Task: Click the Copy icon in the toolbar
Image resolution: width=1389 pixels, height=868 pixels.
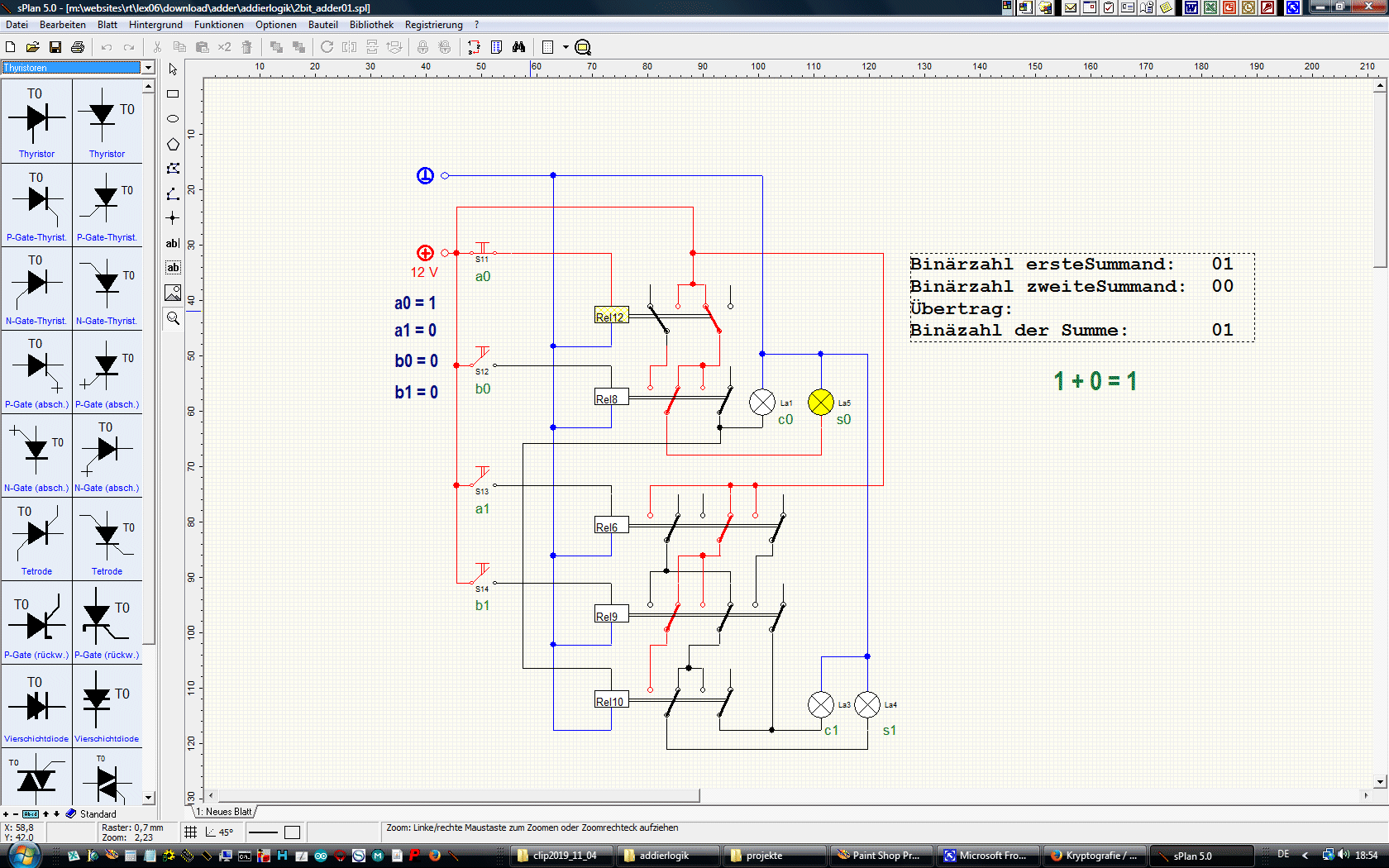Action: point(179,47)
